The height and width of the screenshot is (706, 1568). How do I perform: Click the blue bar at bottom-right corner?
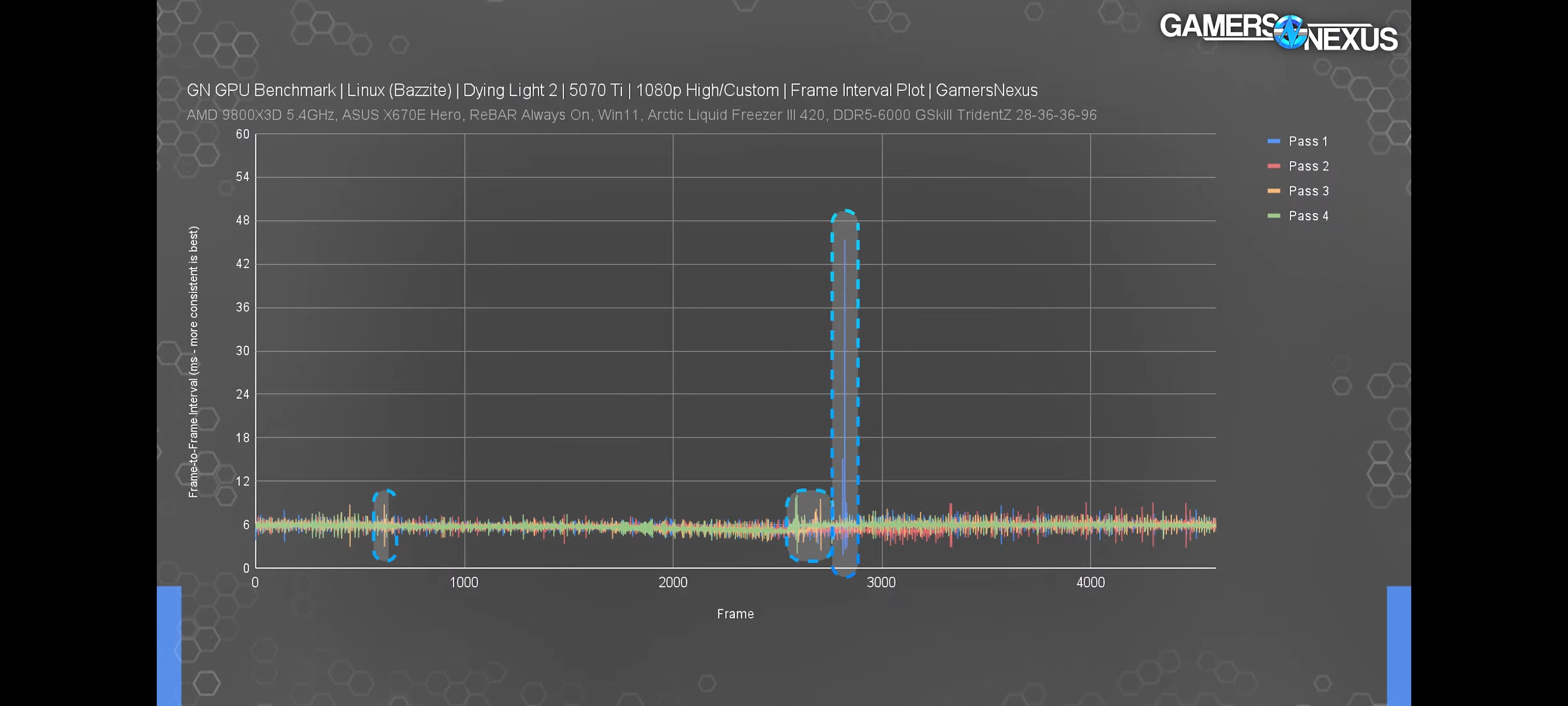click(x=1399, y=645)
